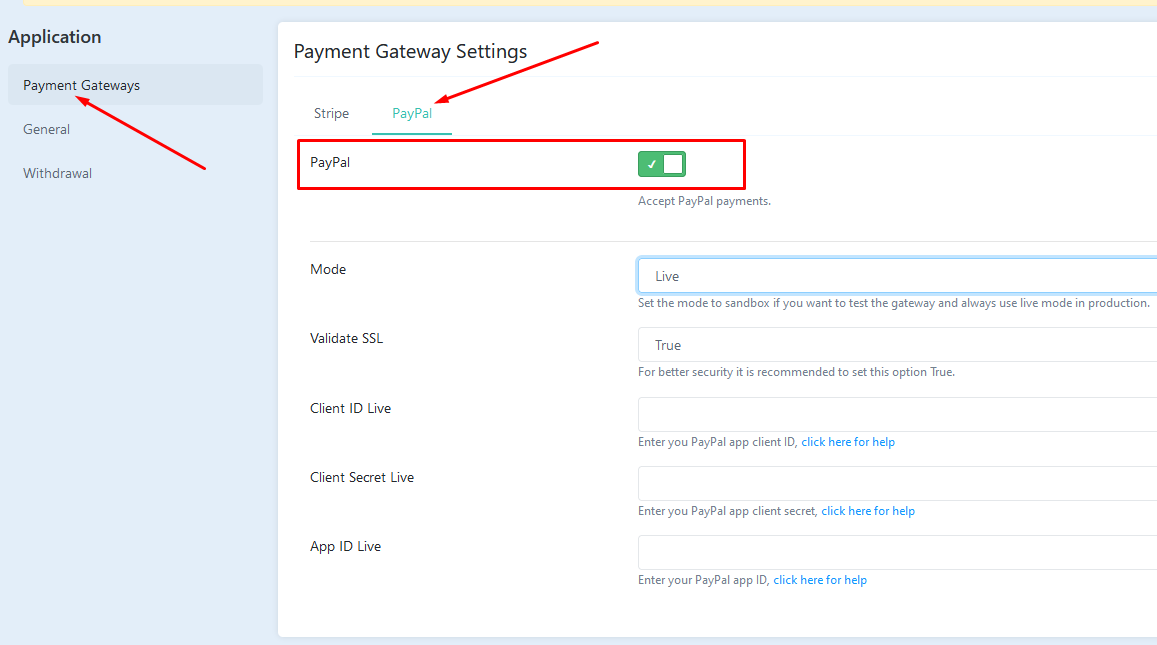This screenshot has width=1157, height=645.
Task: Toggle the Accept PayPal payments switch
Action: click(662, 164)
